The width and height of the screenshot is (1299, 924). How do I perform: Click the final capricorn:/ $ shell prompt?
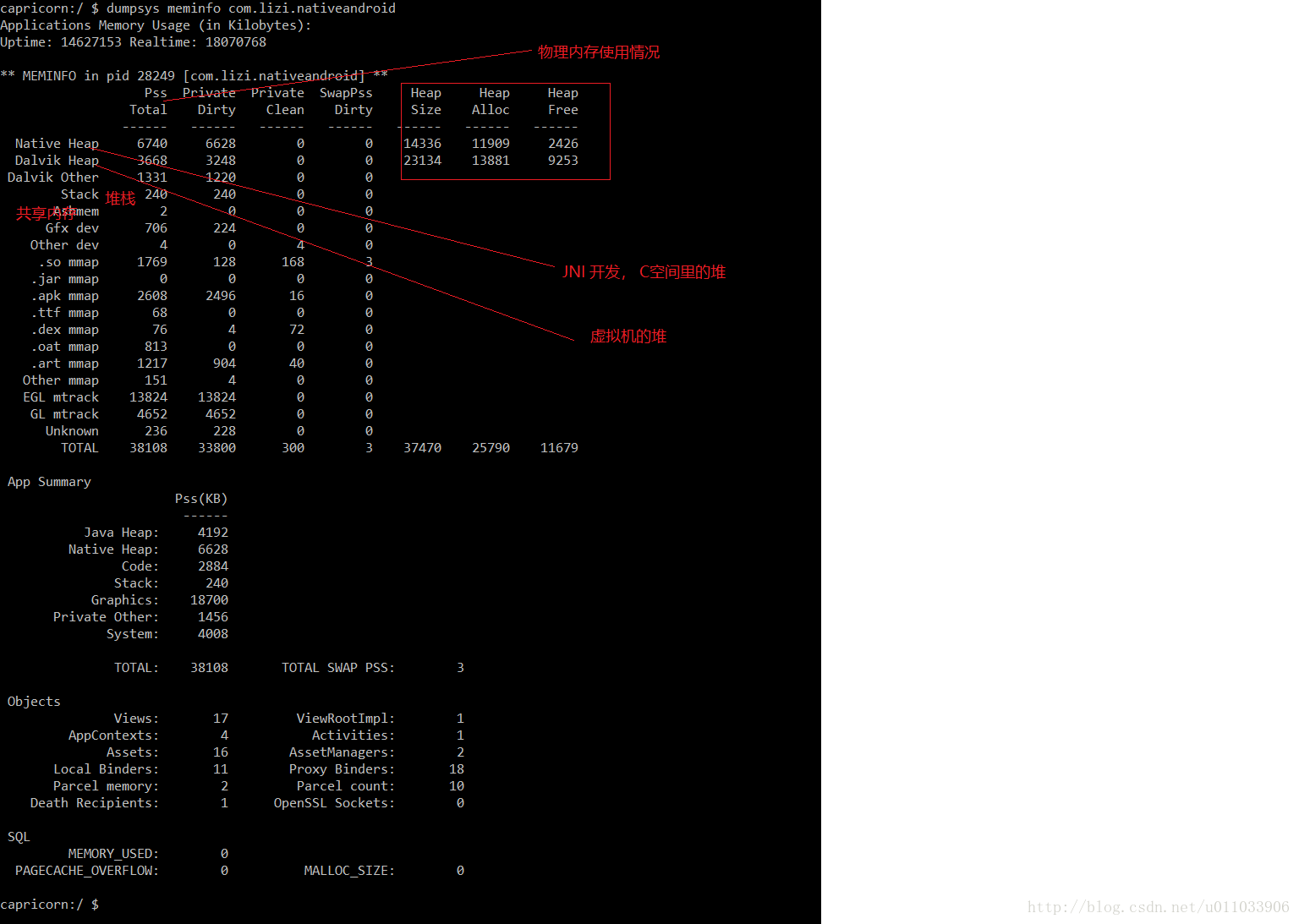49,905
